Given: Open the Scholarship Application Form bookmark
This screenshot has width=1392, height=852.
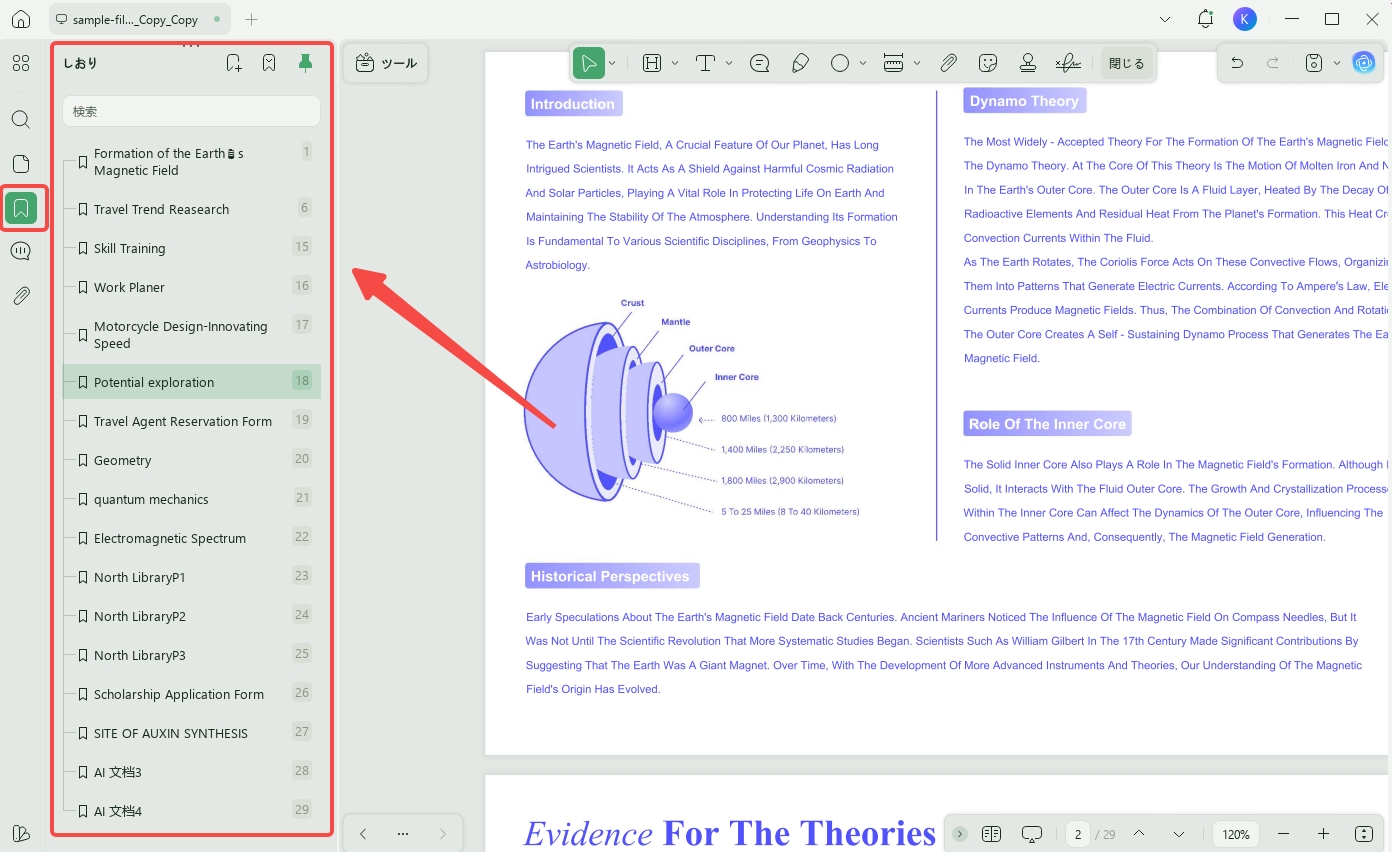Looking at the screenshot, I should point(192,694).
